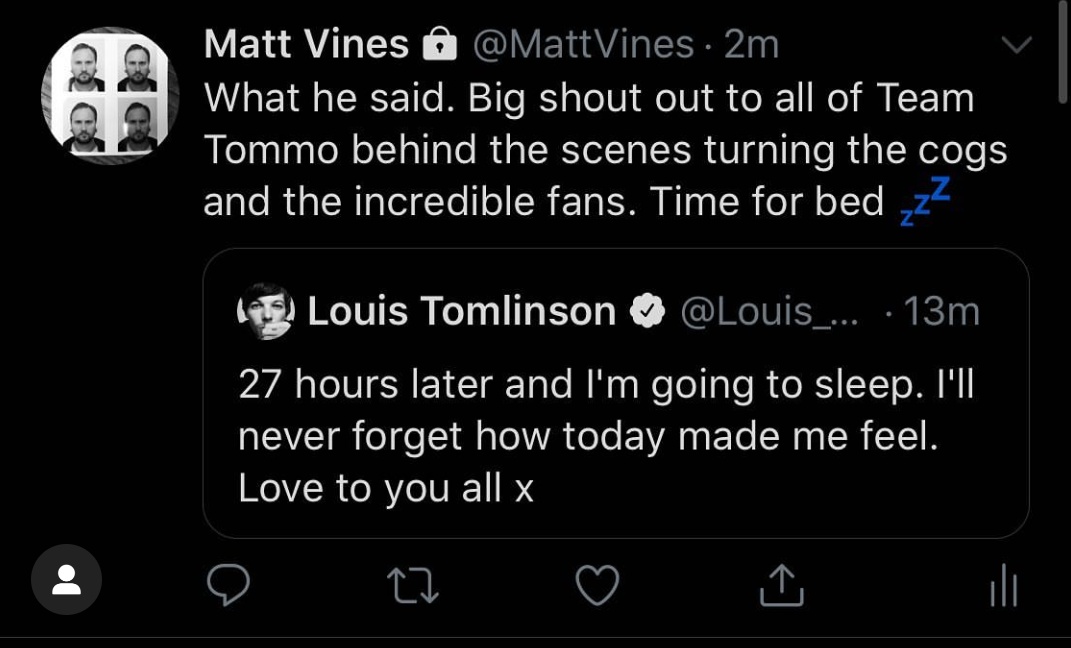
Task: Click the Matt Vines display name
Action: (306, 44)
